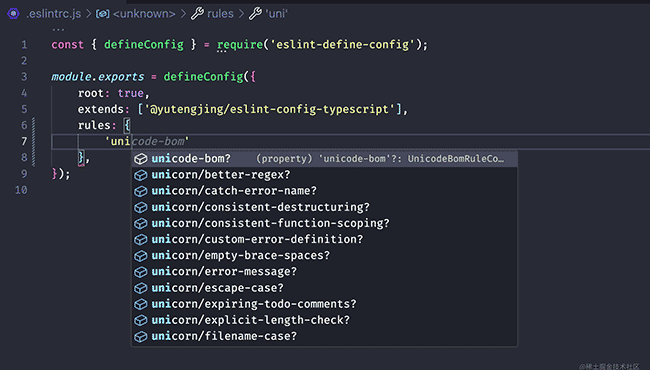The image size is (650, 370).
Task: Click property icon next to unicorn/catch-error-name?
Action: [x=141, y=191]
